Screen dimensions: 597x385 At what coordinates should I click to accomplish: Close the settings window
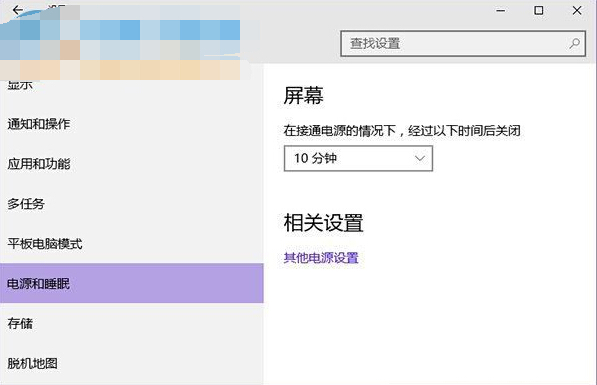577,10
